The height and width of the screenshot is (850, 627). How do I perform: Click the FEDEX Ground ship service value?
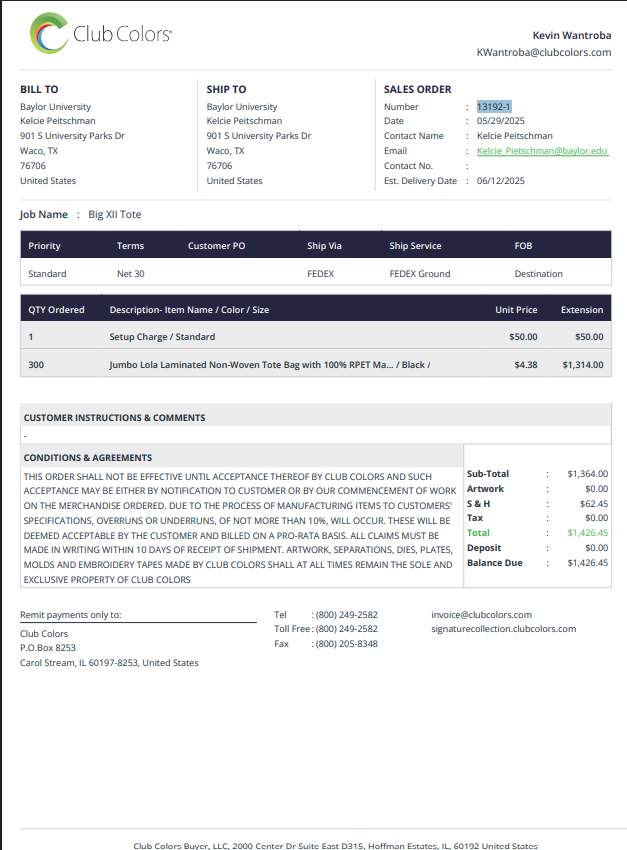tap(419, 274)
